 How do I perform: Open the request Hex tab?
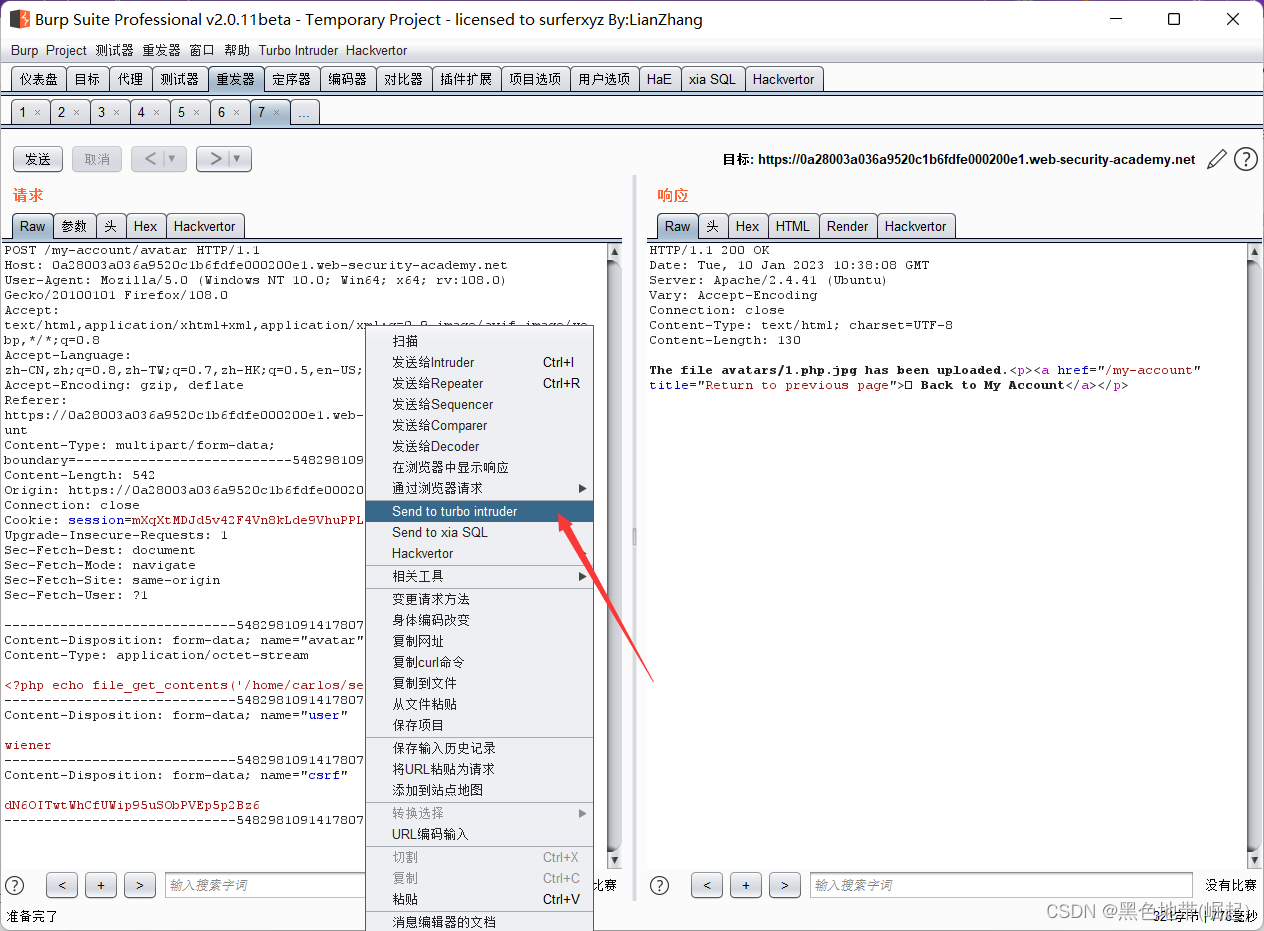[146, 226]
